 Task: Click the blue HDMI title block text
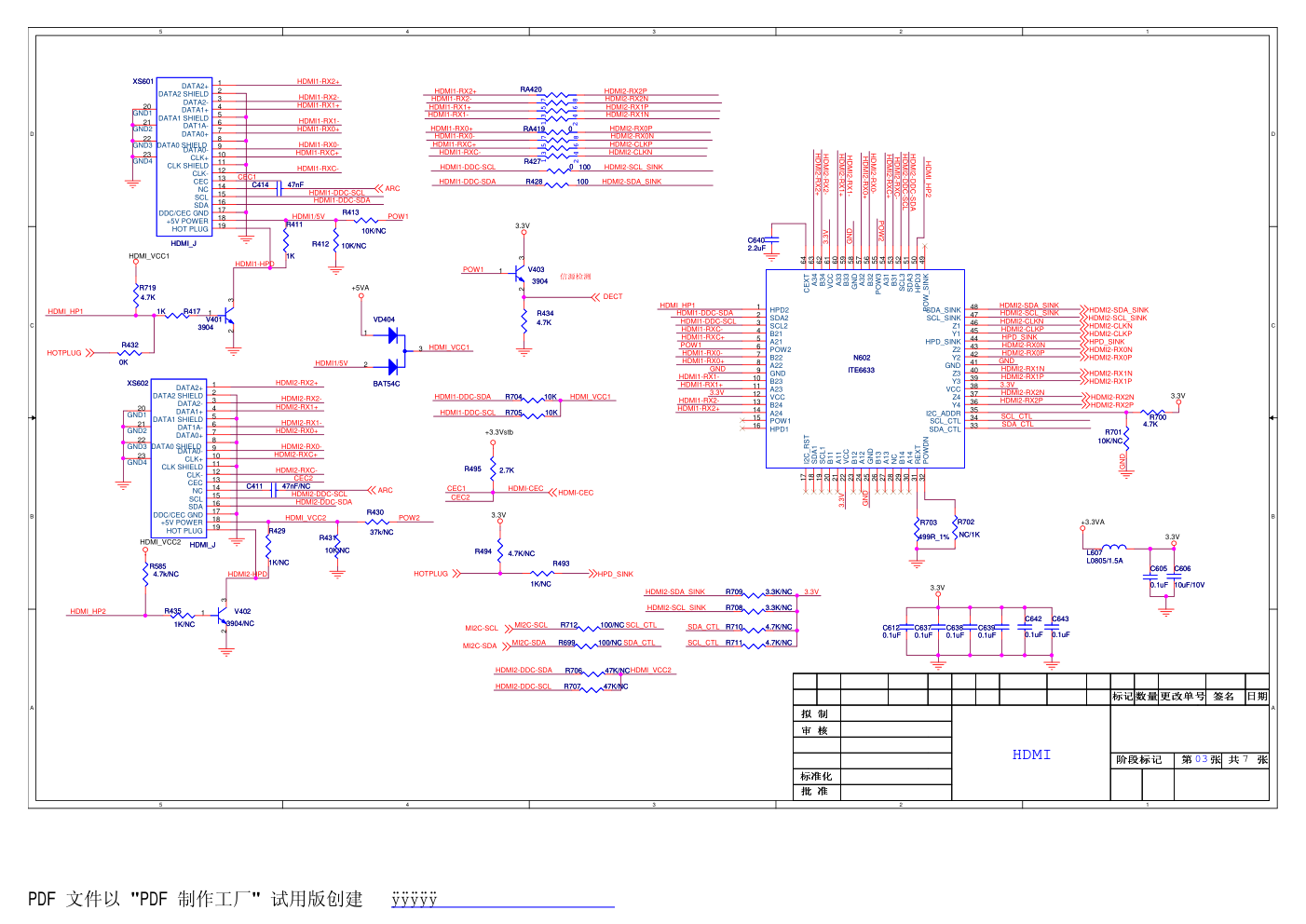pos(1031,755)
